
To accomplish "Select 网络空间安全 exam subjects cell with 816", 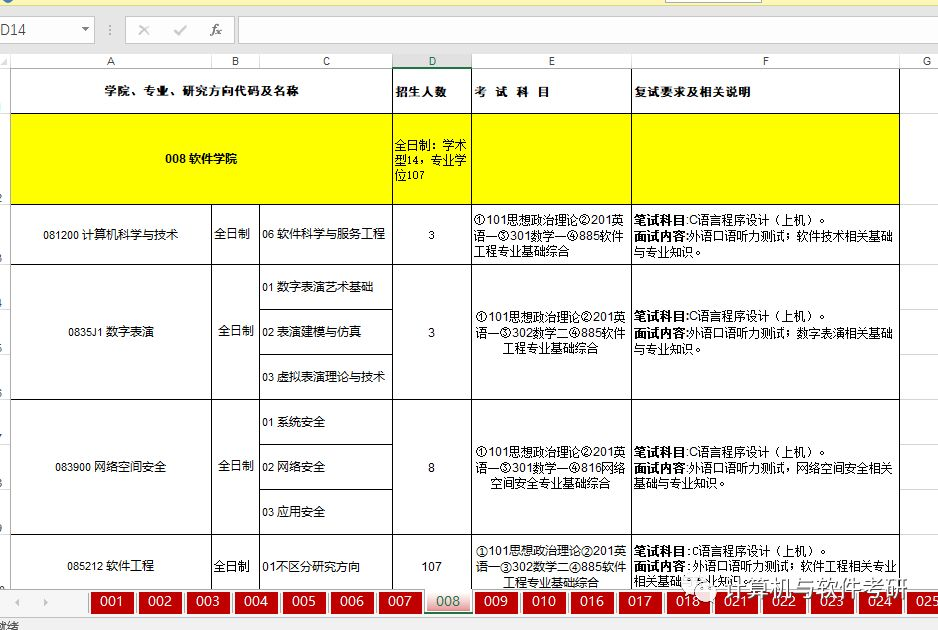I will (x=551, y=467).
